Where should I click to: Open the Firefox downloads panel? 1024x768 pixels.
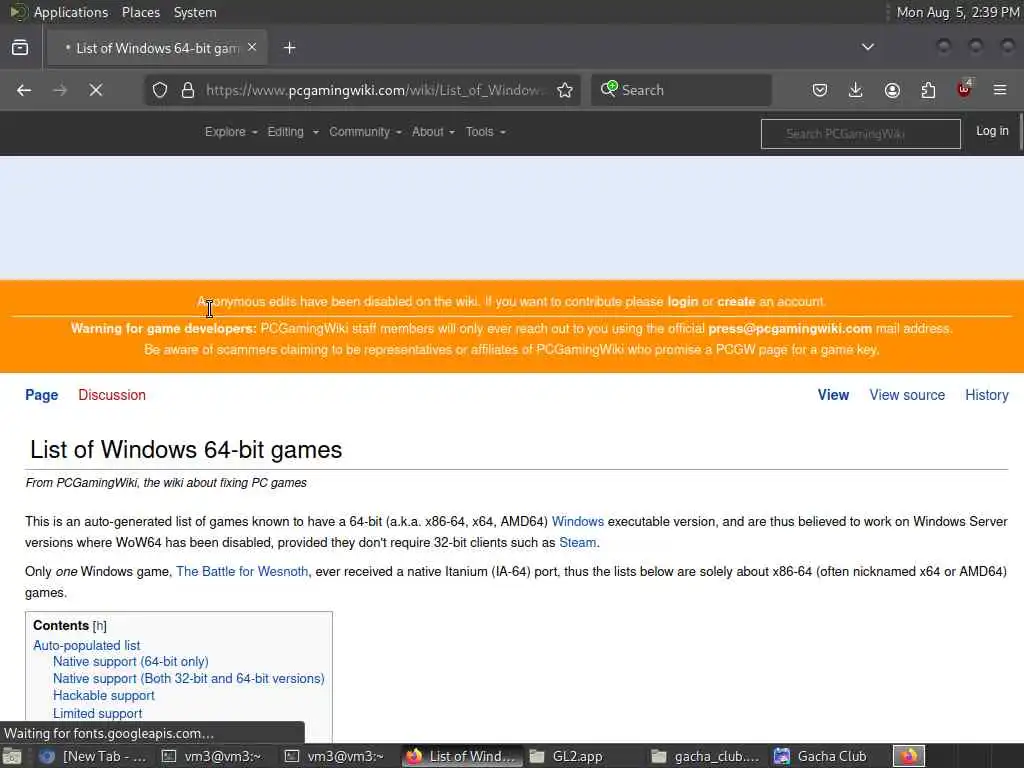[856, 90]
